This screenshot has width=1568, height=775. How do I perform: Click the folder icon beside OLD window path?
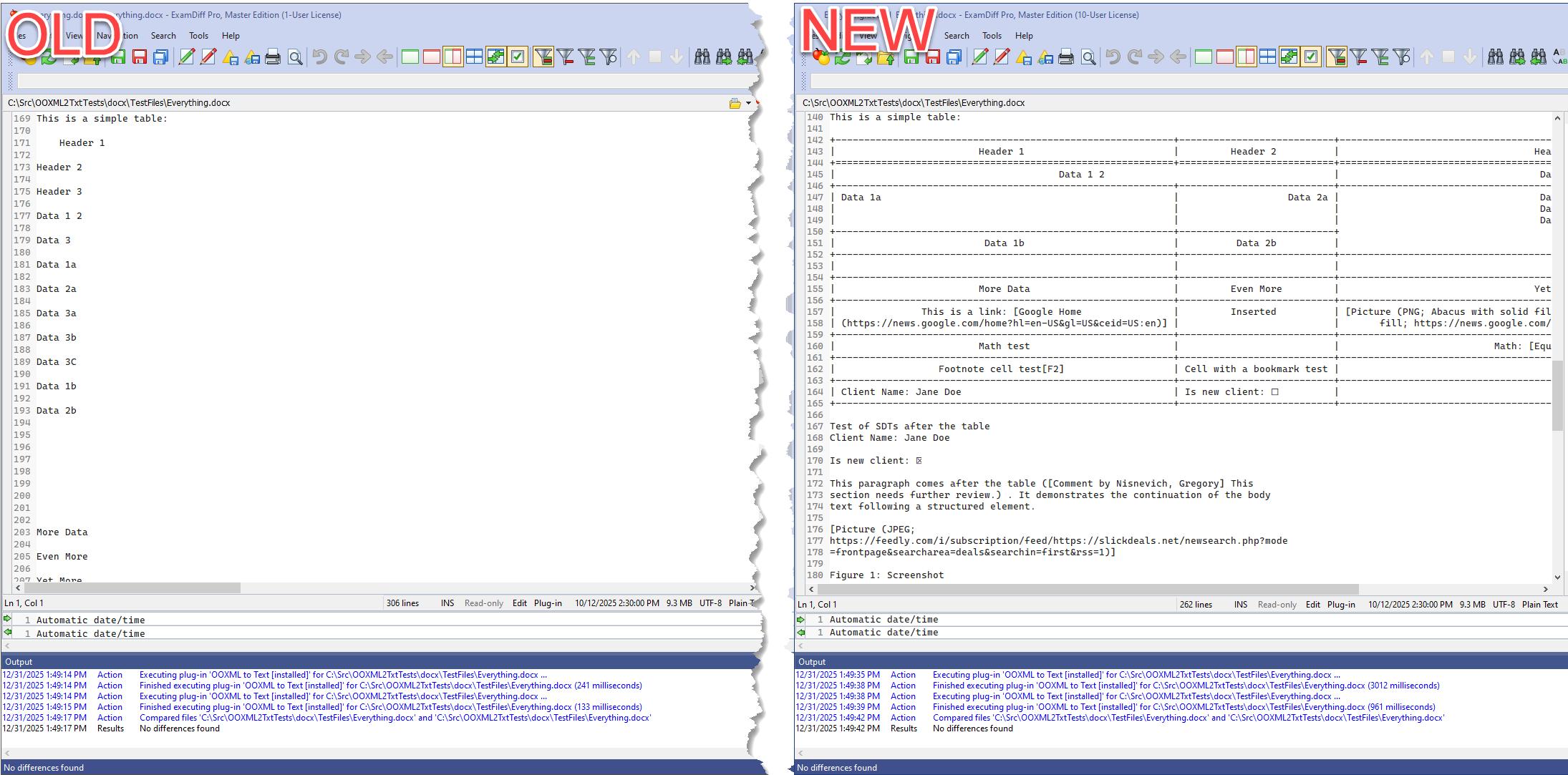click(735, 103)
